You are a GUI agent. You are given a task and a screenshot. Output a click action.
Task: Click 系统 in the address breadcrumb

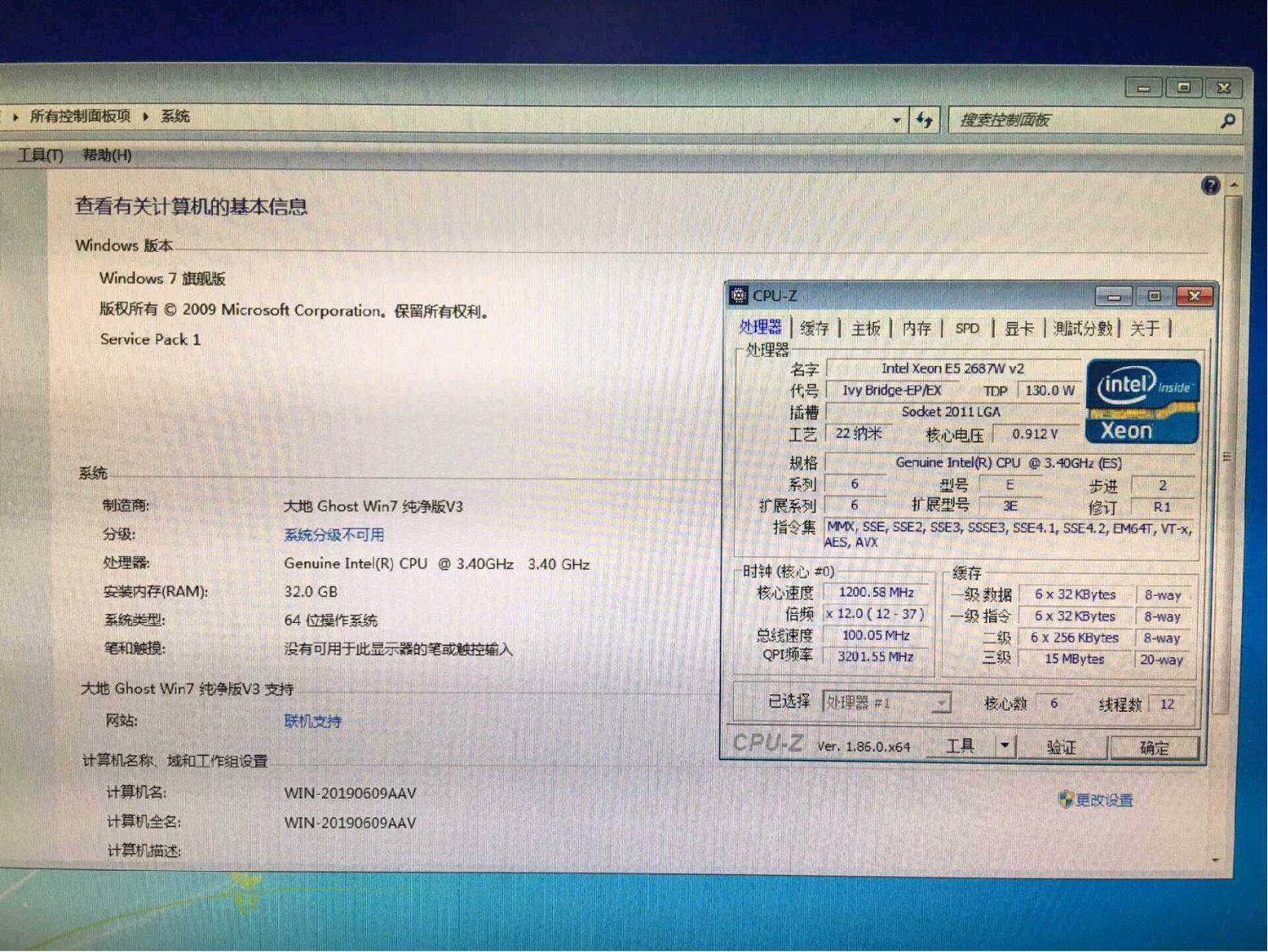(x=175, y=116)
